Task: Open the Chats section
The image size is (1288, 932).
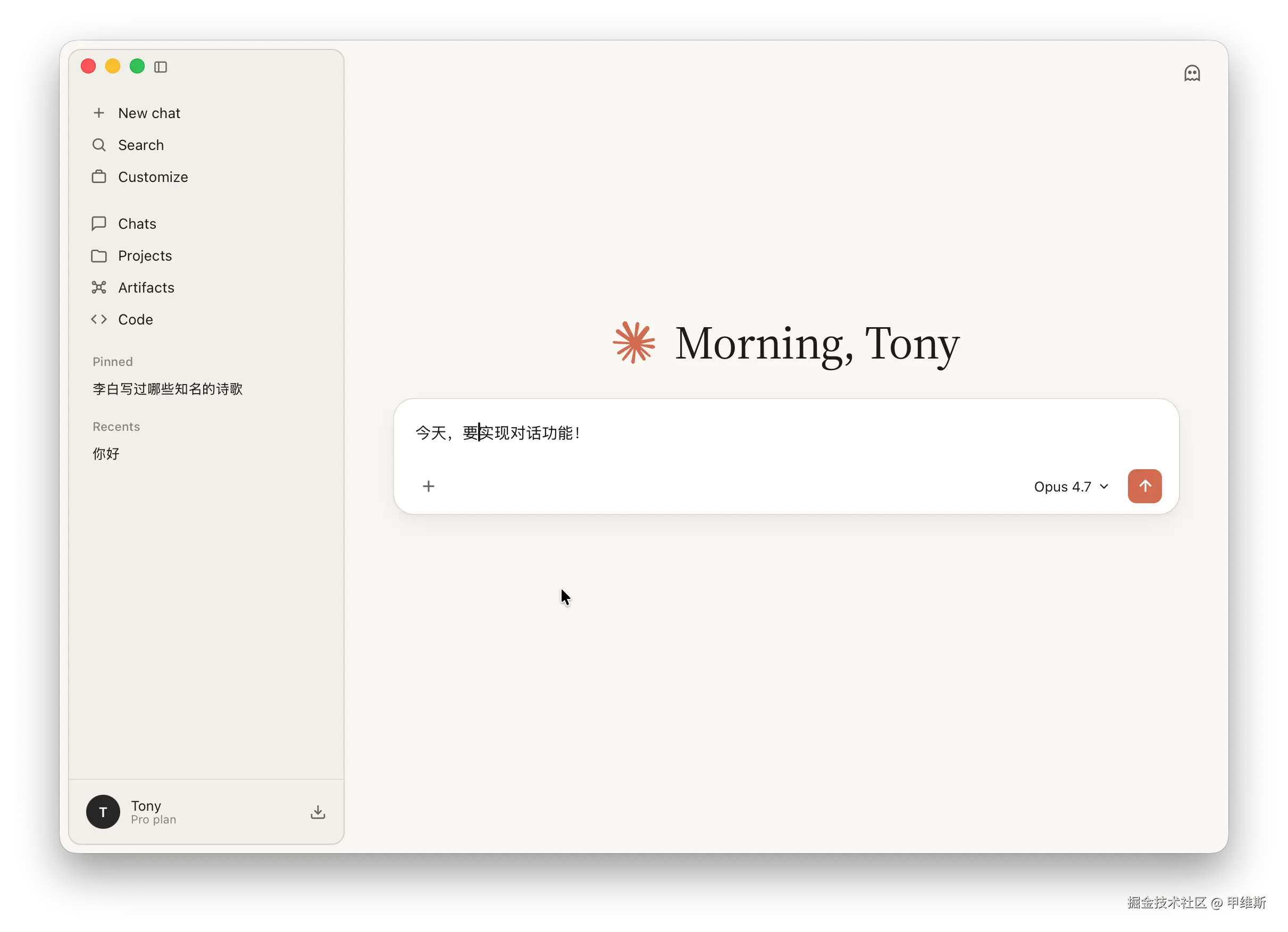Action: tap(137, 224)
